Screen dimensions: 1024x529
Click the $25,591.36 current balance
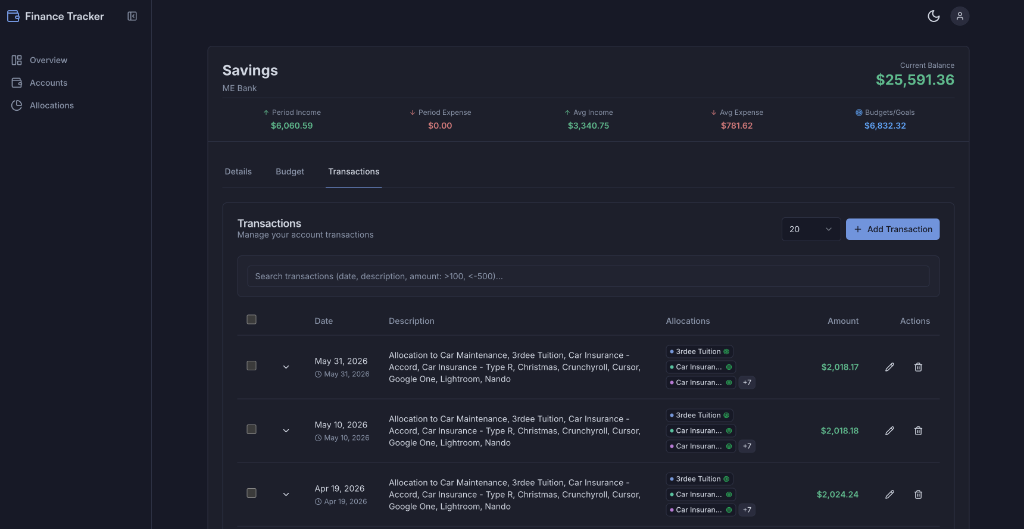pyautogui.click(x=915, y=80)
